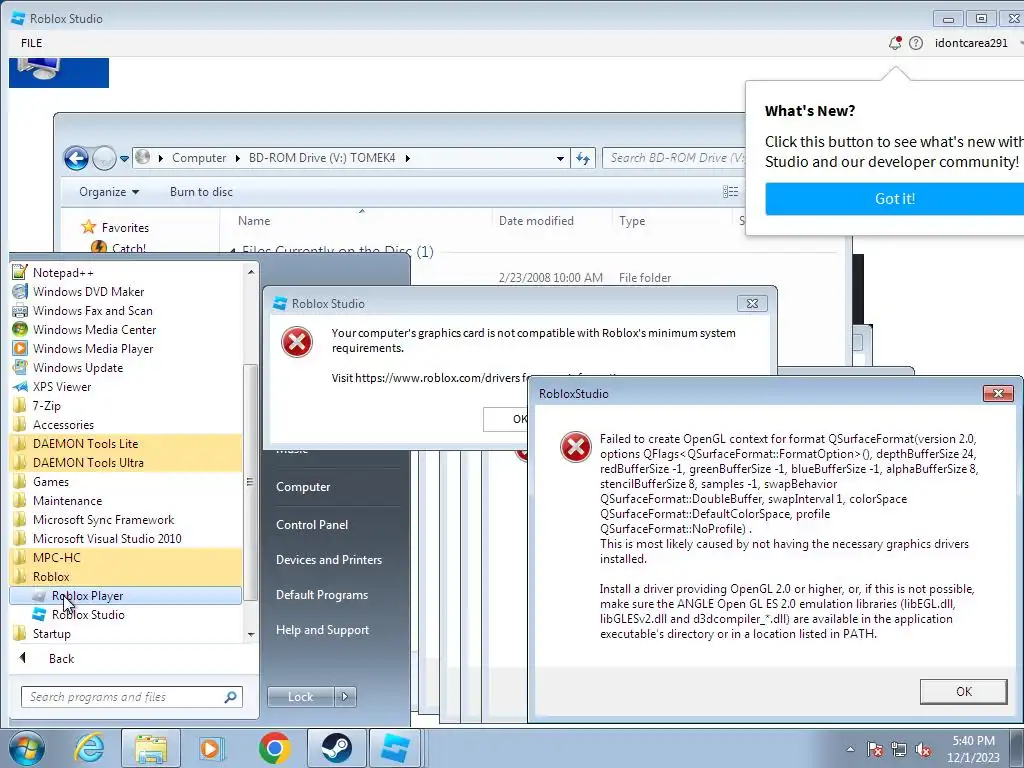Expand the Games folder

(x=127, y=481)
